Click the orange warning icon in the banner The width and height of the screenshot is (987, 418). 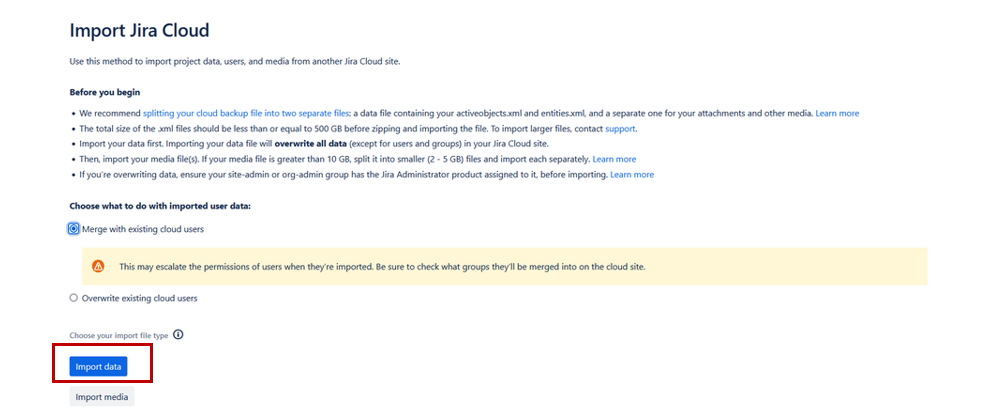pos(98,266)
